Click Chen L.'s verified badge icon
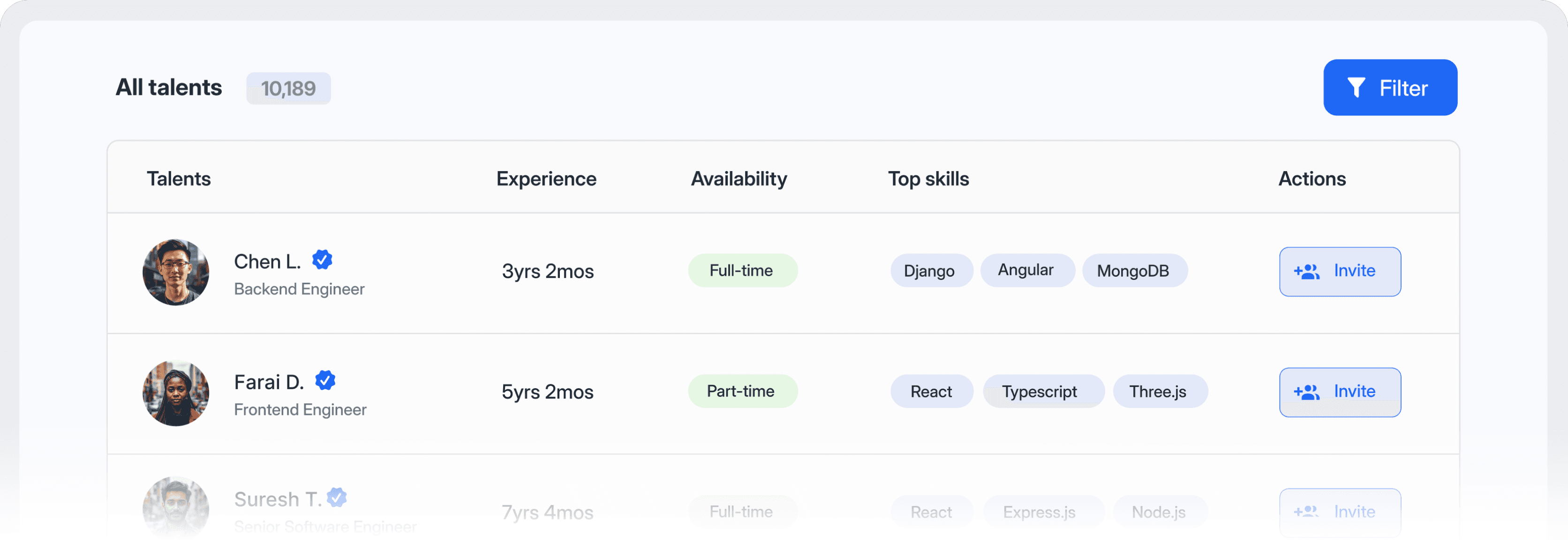 [x=322, y=260]
